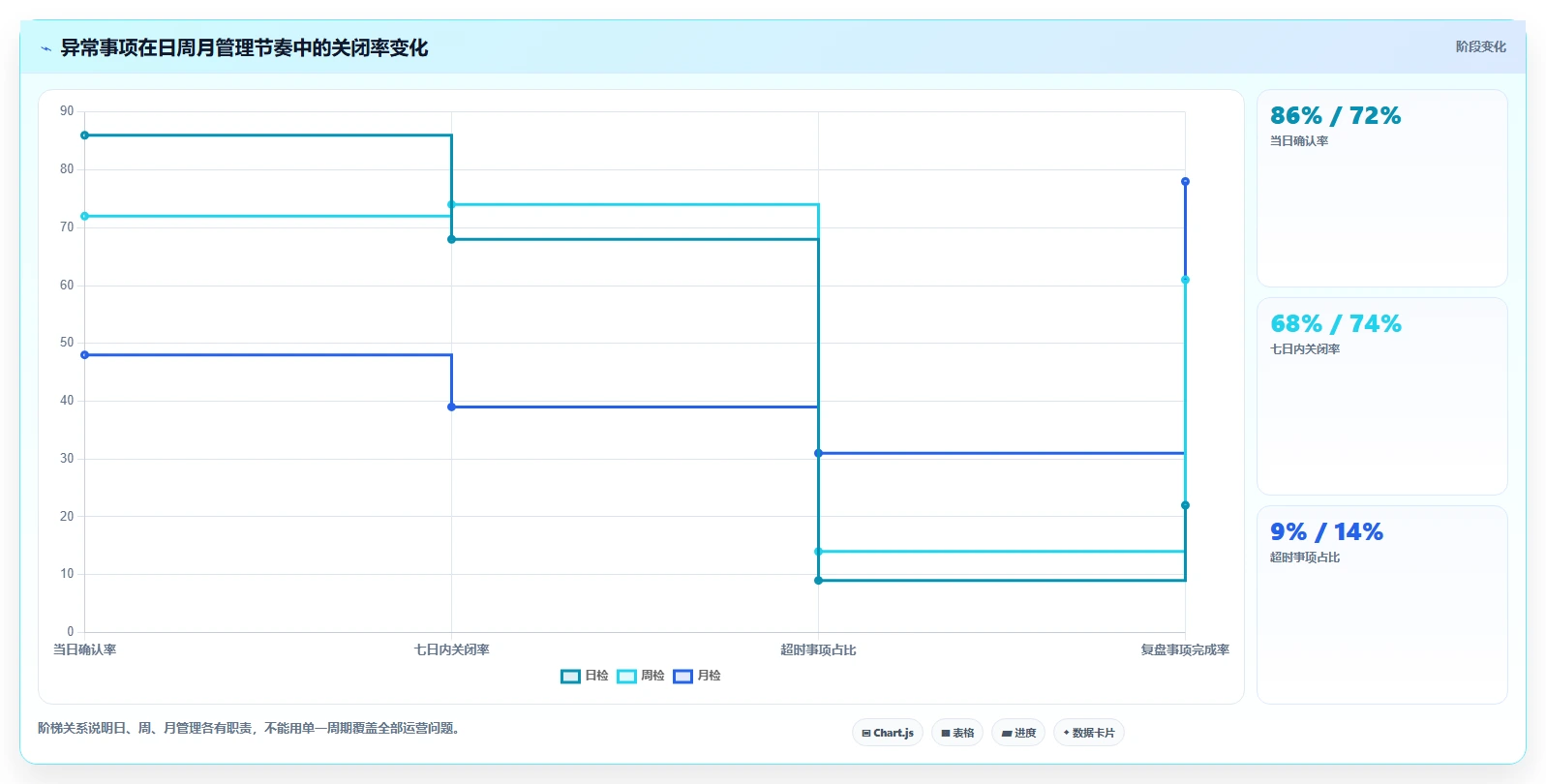Click the y-axis value 0
1546x784 pixels.
click(70, 632)
